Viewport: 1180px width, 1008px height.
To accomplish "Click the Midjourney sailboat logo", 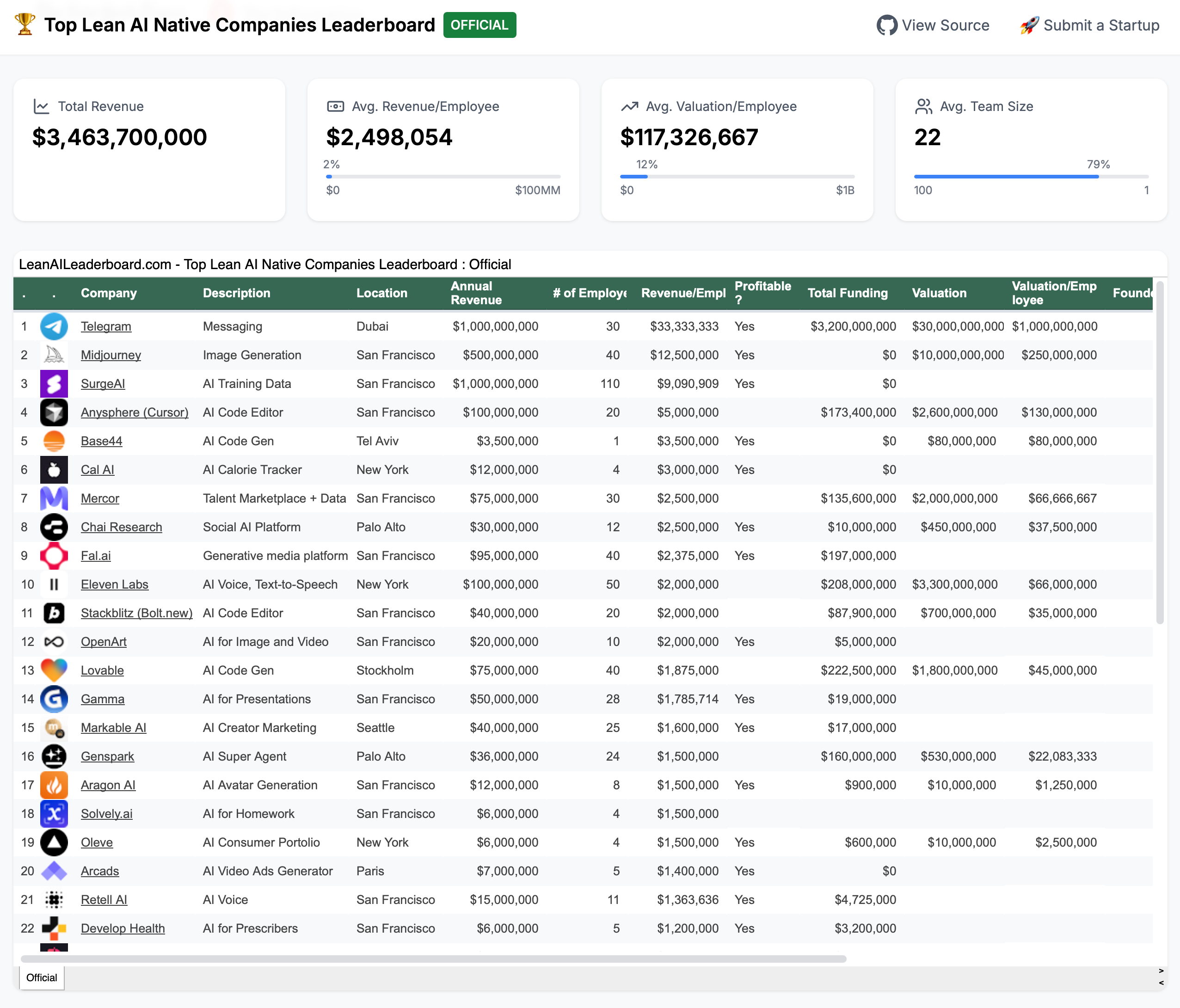I will point(54,355).
